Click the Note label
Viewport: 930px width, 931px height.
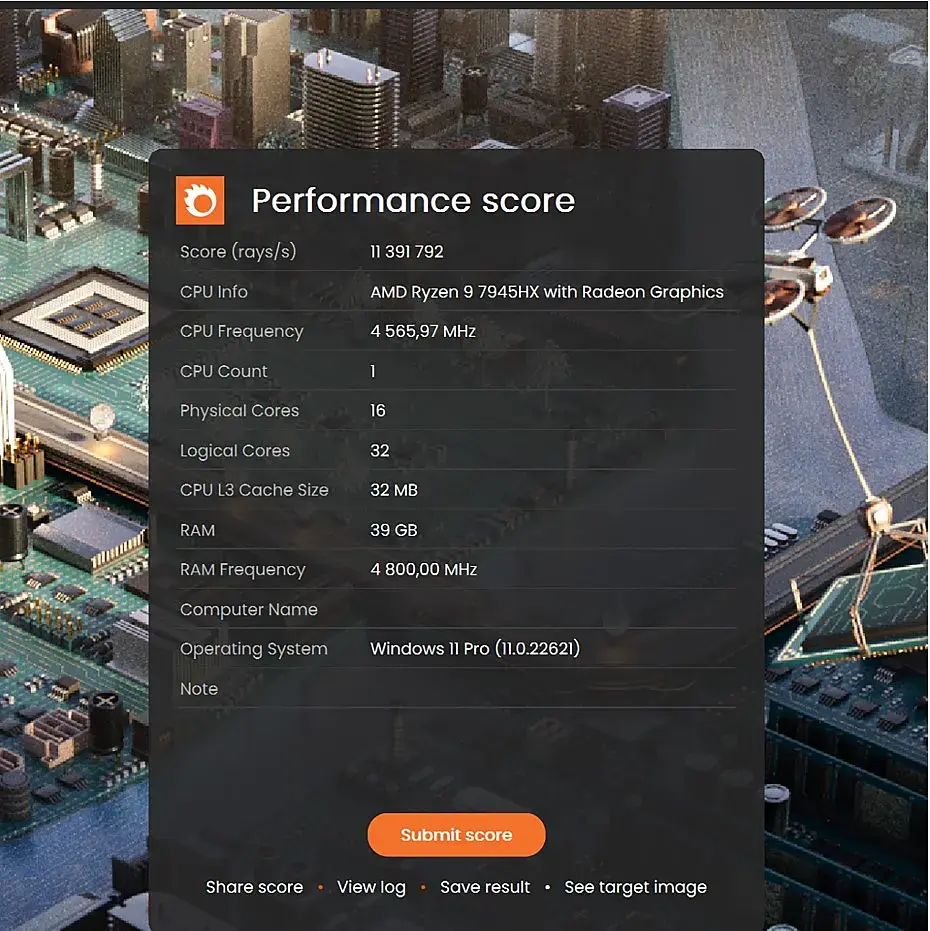[x=199, y=689]
